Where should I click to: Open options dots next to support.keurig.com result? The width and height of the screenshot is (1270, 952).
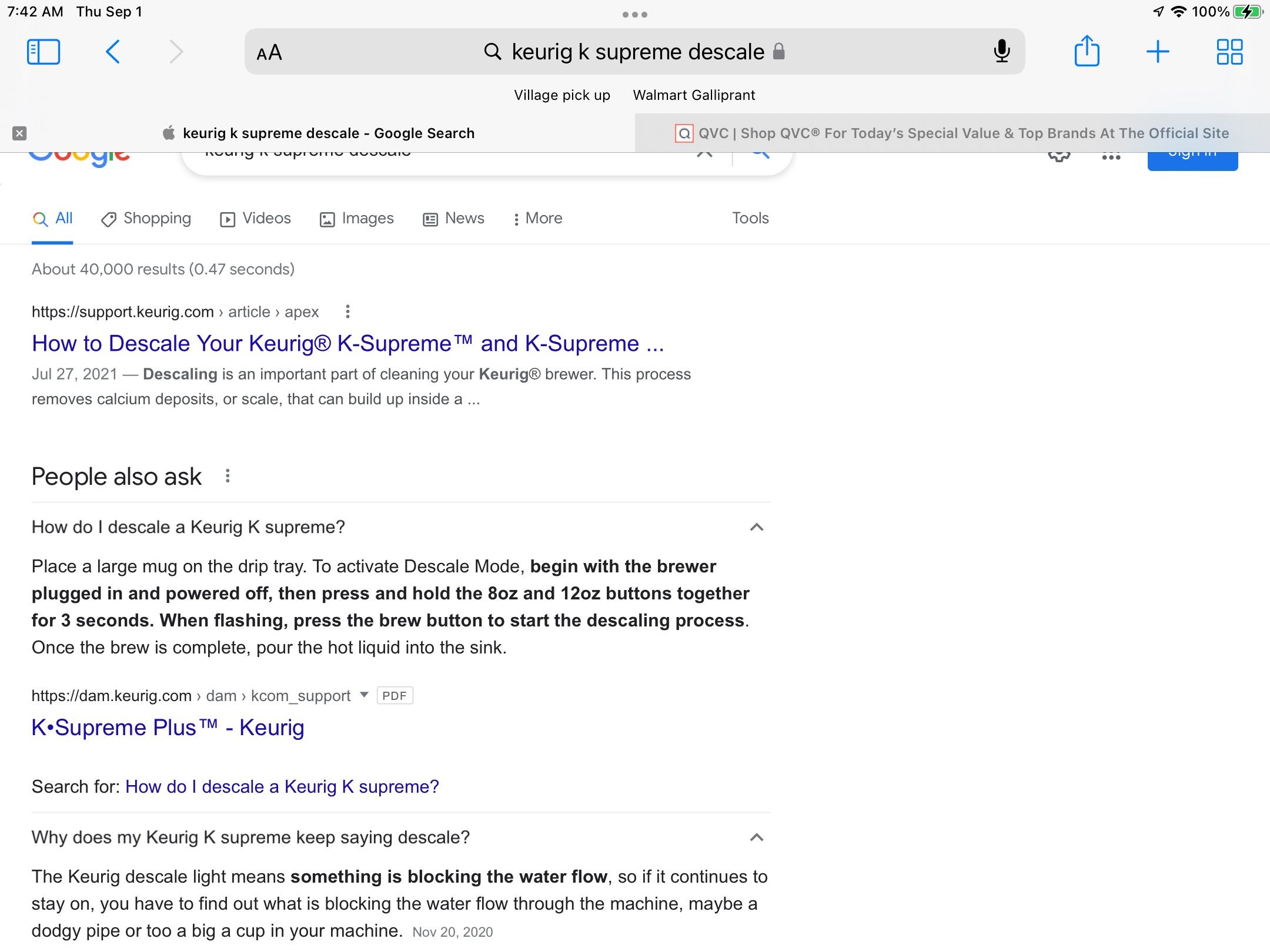(x=347, y=311)
